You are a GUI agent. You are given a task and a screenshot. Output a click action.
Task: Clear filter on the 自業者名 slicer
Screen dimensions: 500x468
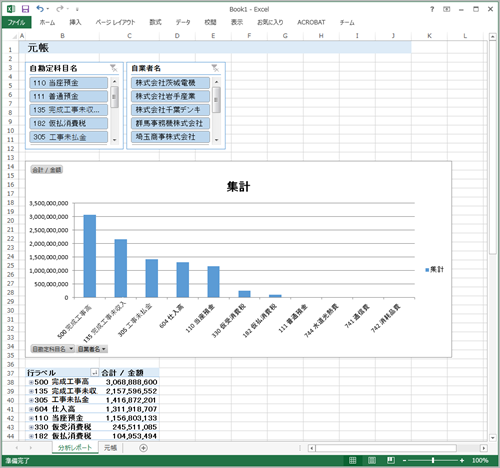point(216,68)
